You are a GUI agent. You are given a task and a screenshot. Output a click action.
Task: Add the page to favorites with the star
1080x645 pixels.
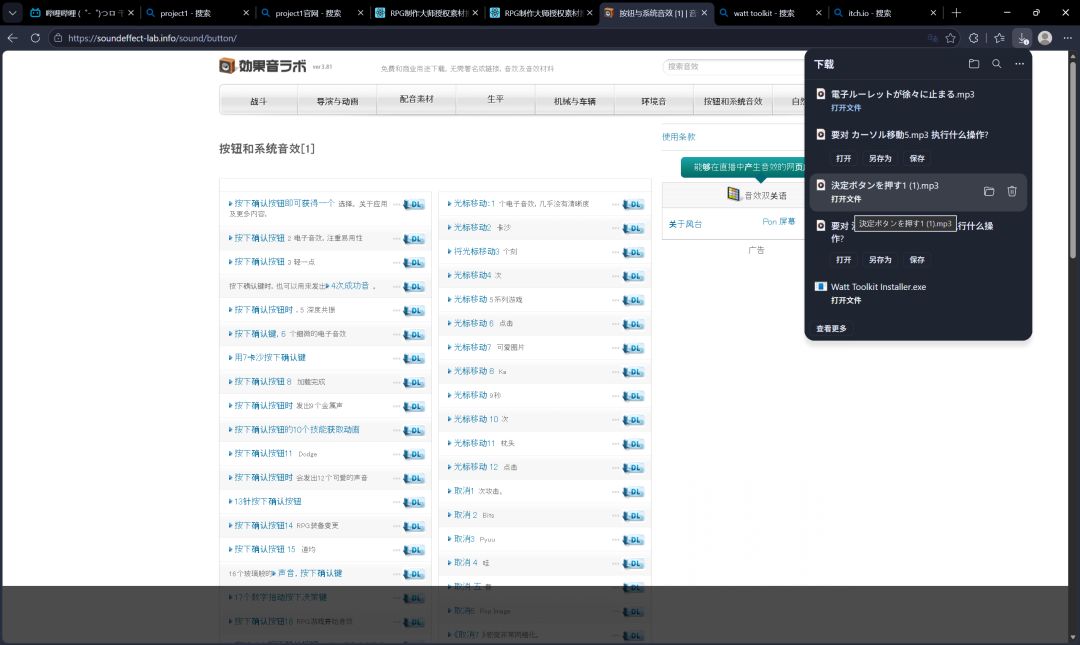pyautogui.click(x=951, y=38)
